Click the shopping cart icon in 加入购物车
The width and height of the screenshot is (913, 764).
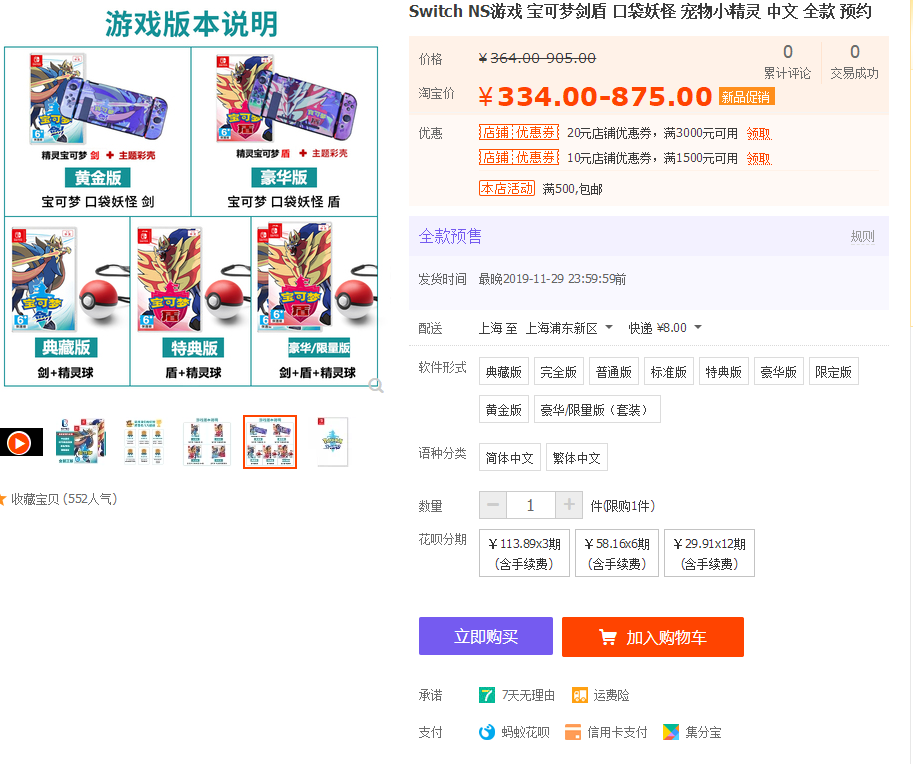coord(608,637)
